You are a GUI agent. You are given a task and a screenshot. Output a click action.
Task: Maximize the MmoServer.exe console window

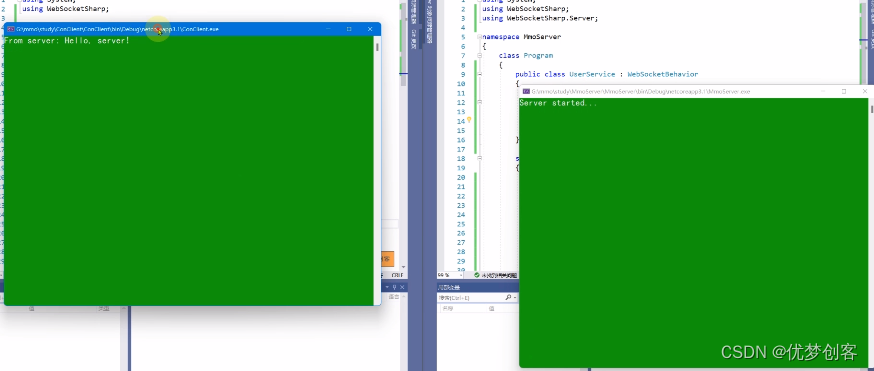tap(844, 91)
